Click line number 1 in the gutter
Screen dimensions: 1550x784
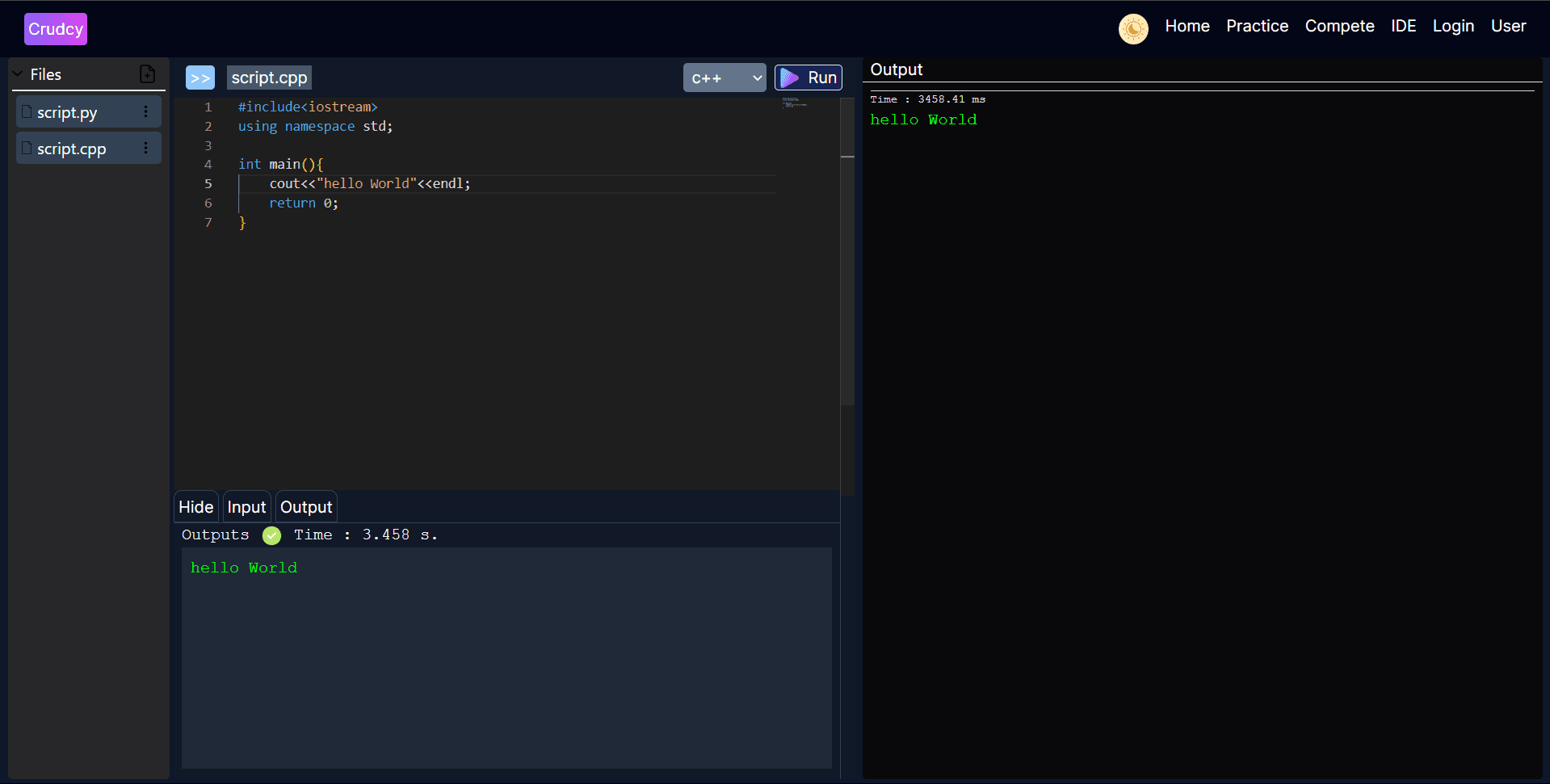click(x=208, y=107)
